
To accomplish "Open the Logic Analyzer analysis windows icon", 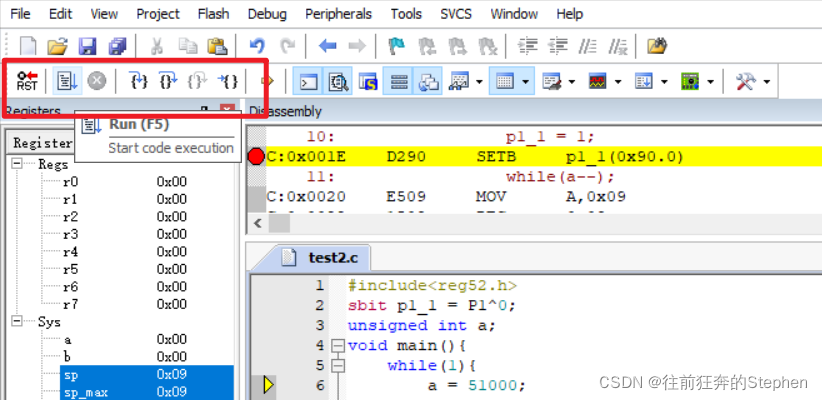I will [598, 81].
